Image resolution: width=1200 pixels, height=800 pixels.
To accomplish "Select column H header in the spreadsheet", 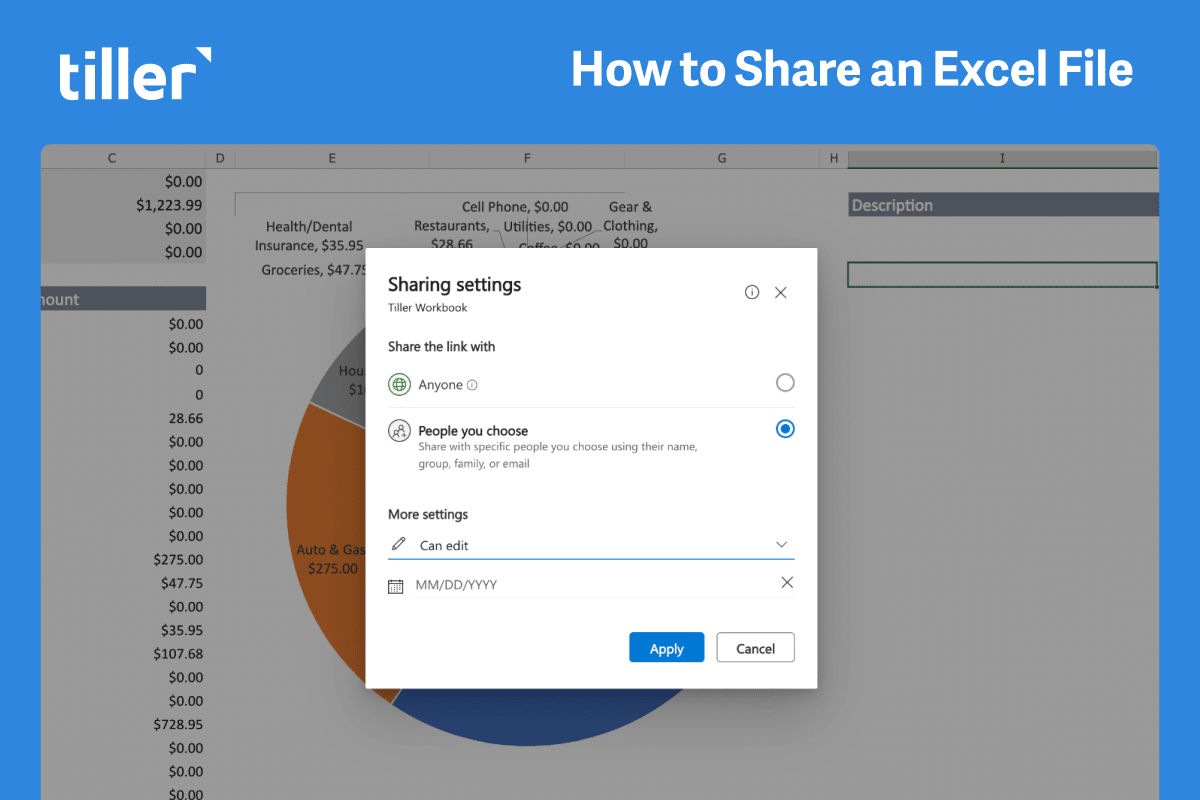I will (833, 158).
